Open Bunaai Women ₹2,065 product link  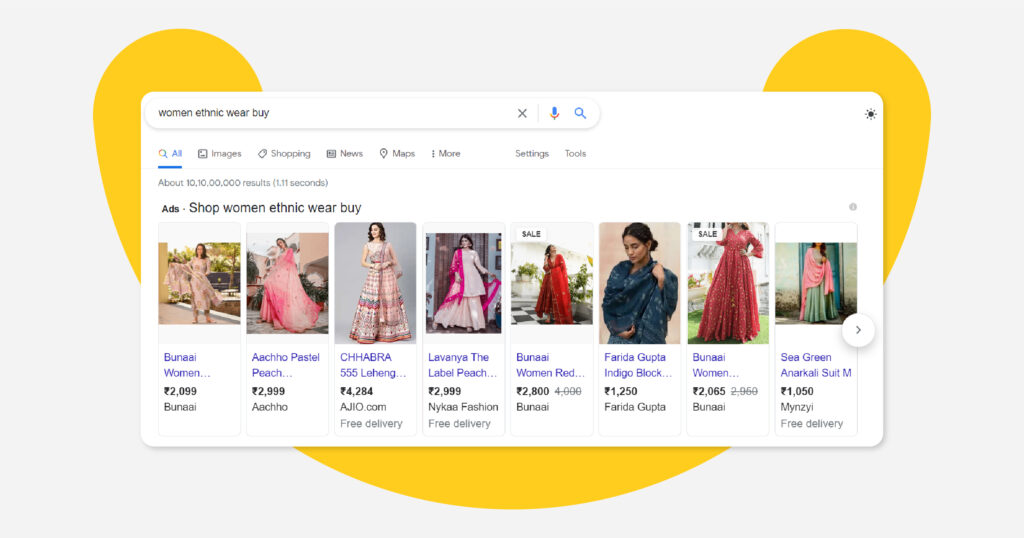(716, 365)
